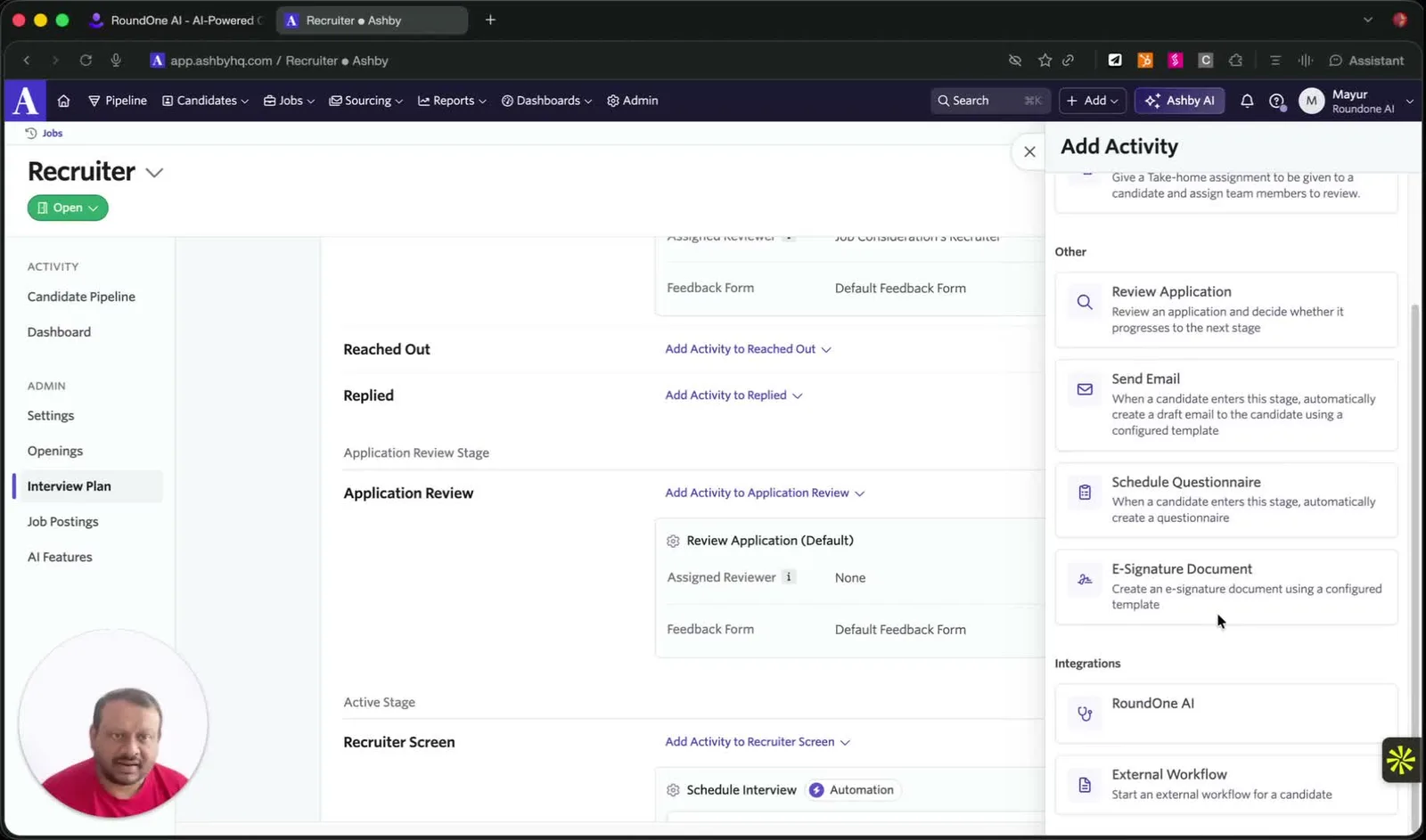Select the RoundOne AI integration card
1426x840 pixels.
point(1226,713)
